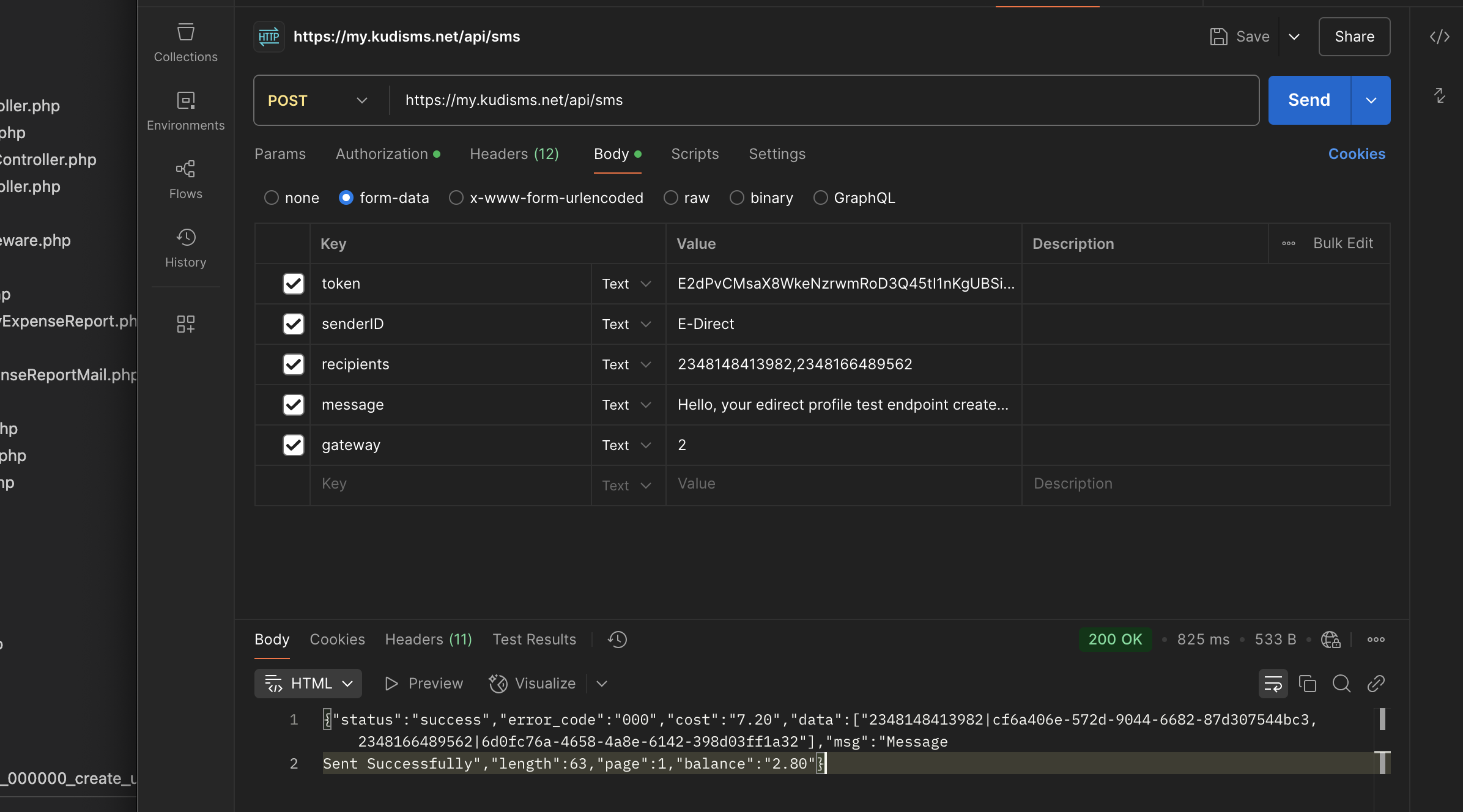Click the request URL input field
Screen dimensions: 1463x812
tap(823, 100)
